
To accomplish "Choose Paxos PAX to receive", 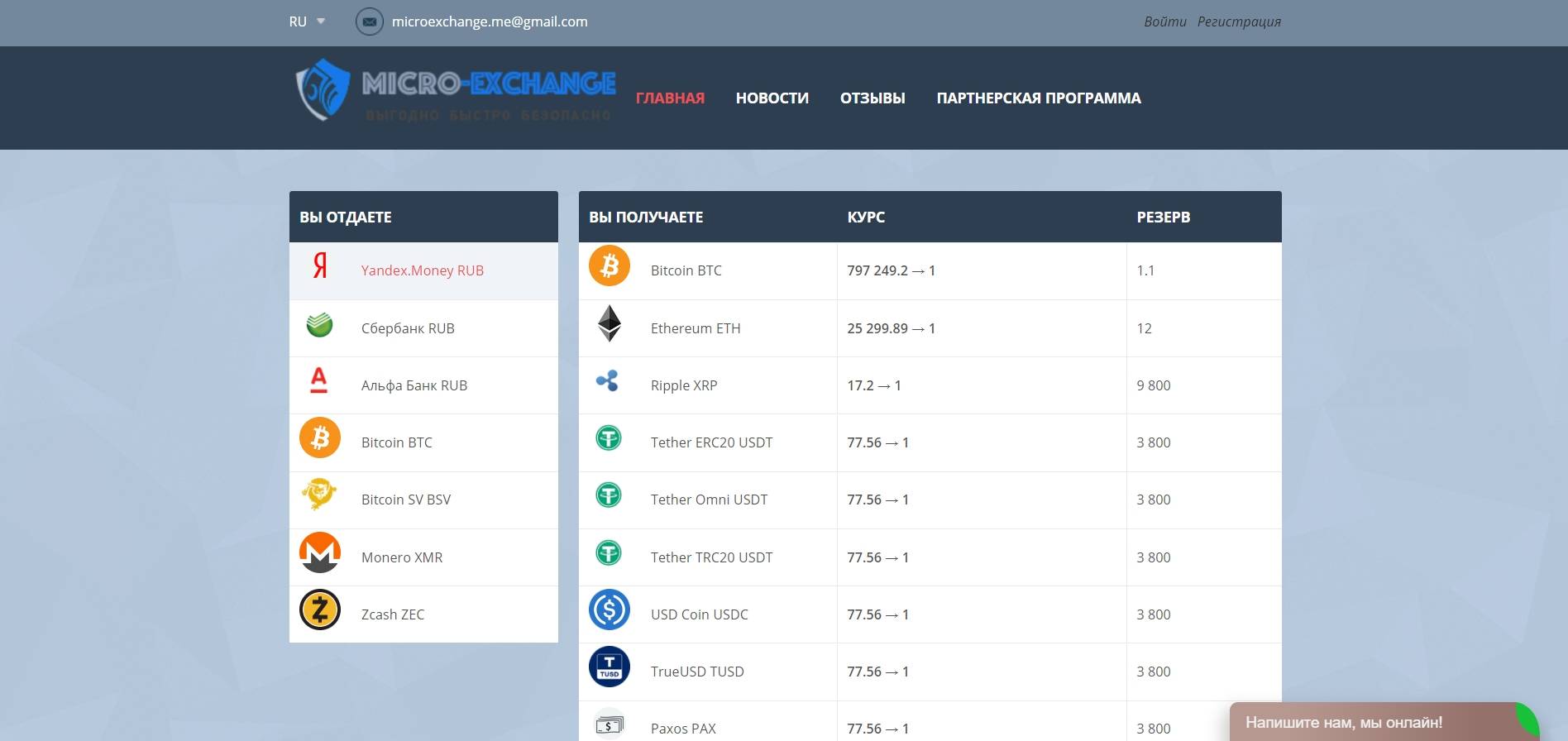I will coord(683,729).
